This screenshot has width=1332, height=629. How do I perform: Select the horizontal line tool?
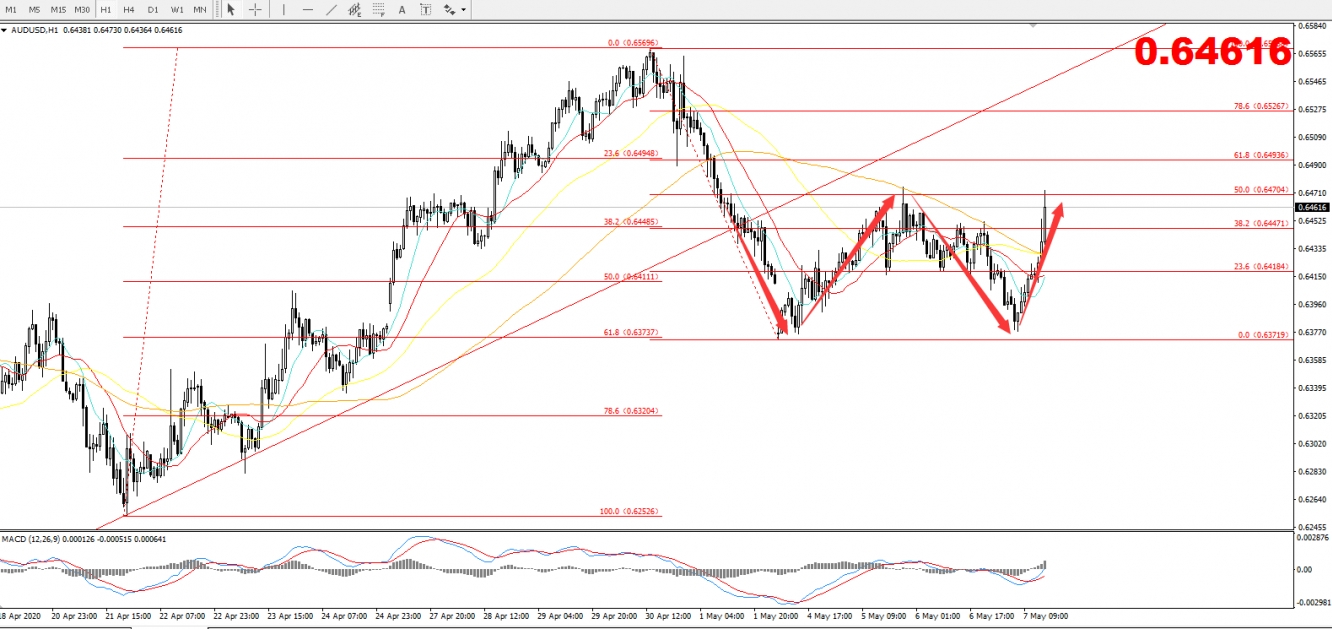click(x=307, y=10)
